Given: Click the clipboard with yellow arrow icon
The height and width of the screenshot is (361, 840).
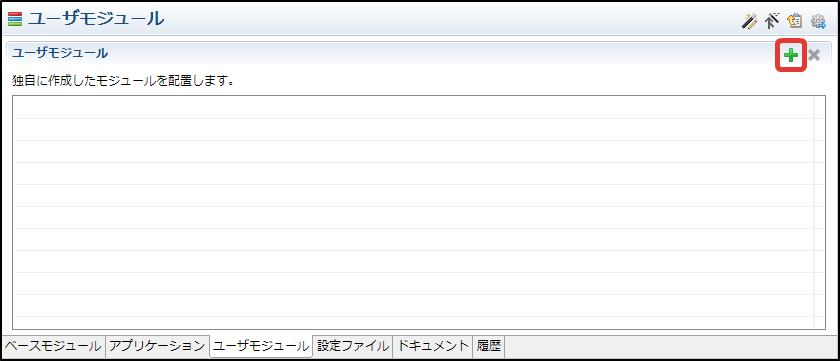Looking at the screenshot, I should click(794, 21).
